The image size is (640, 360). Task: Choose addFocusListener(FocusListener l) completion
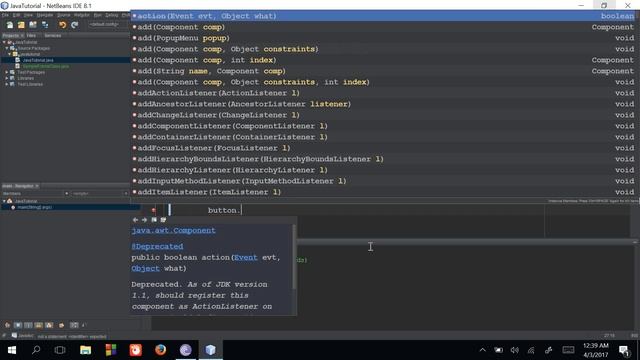pyautogui.click(x=383, y=148)
